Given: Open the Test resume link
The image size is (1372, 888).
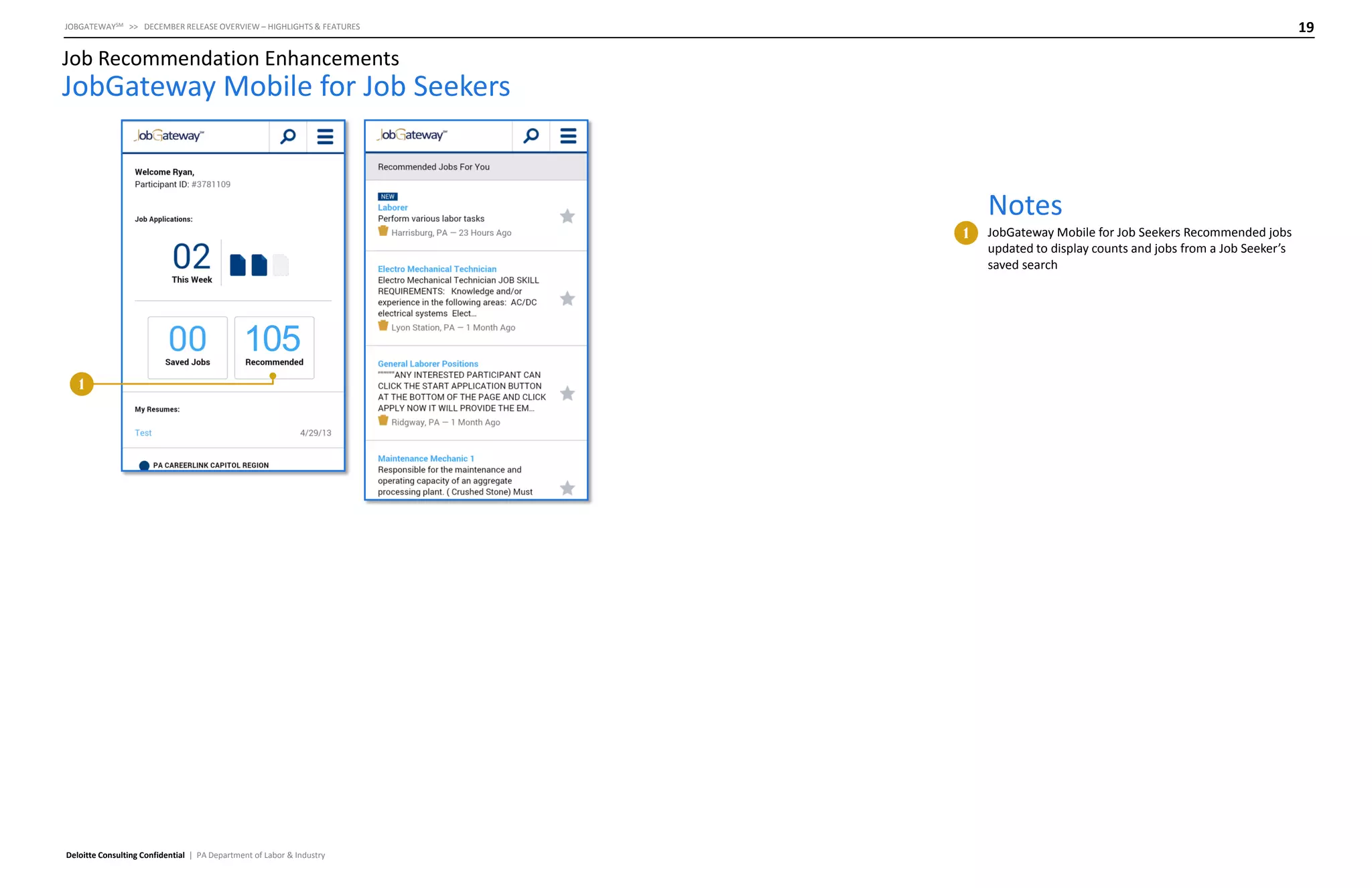Looking at the screenshot, I should pos(143,433).
